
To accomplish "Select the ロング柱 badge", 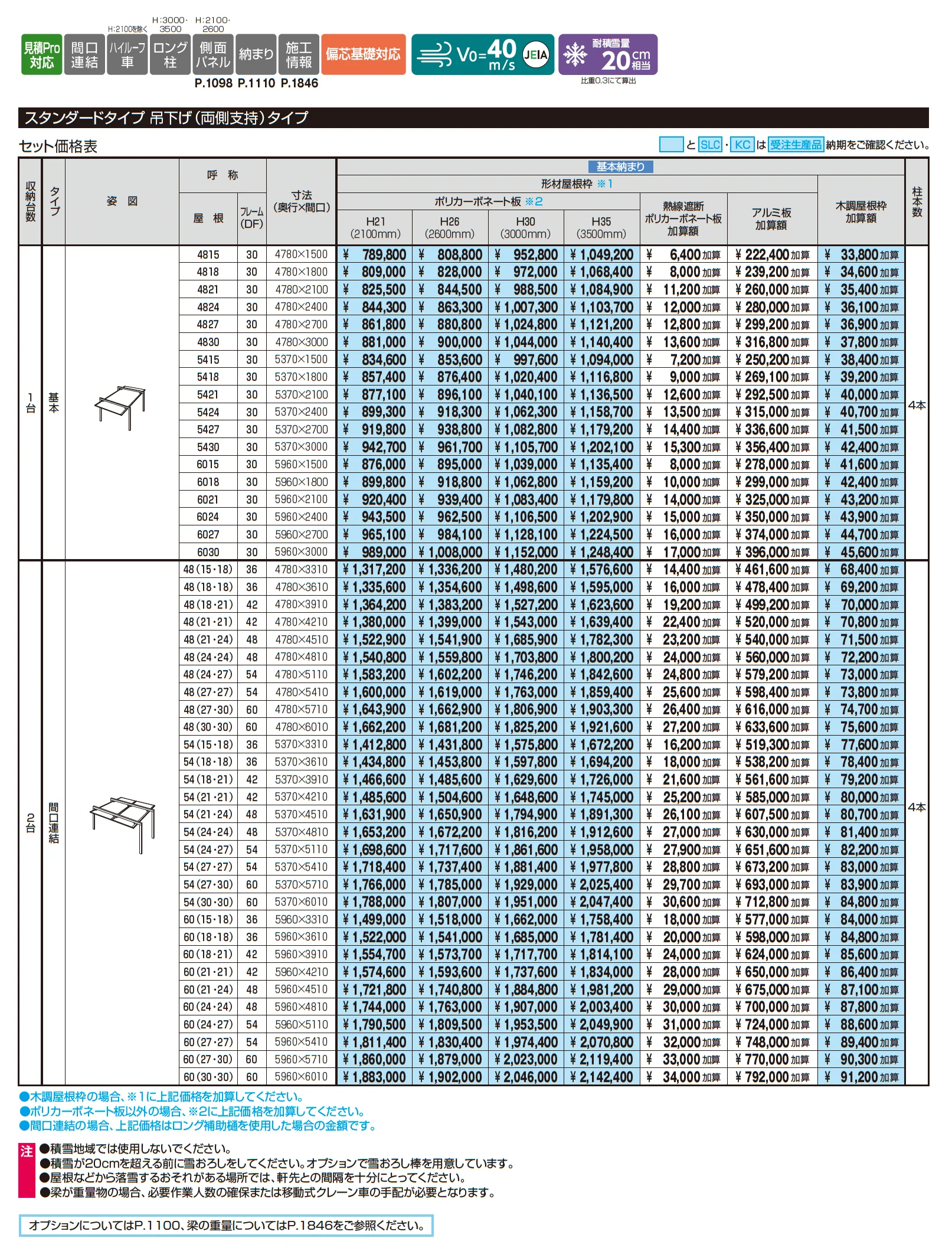I will click(x=171, y=55).
